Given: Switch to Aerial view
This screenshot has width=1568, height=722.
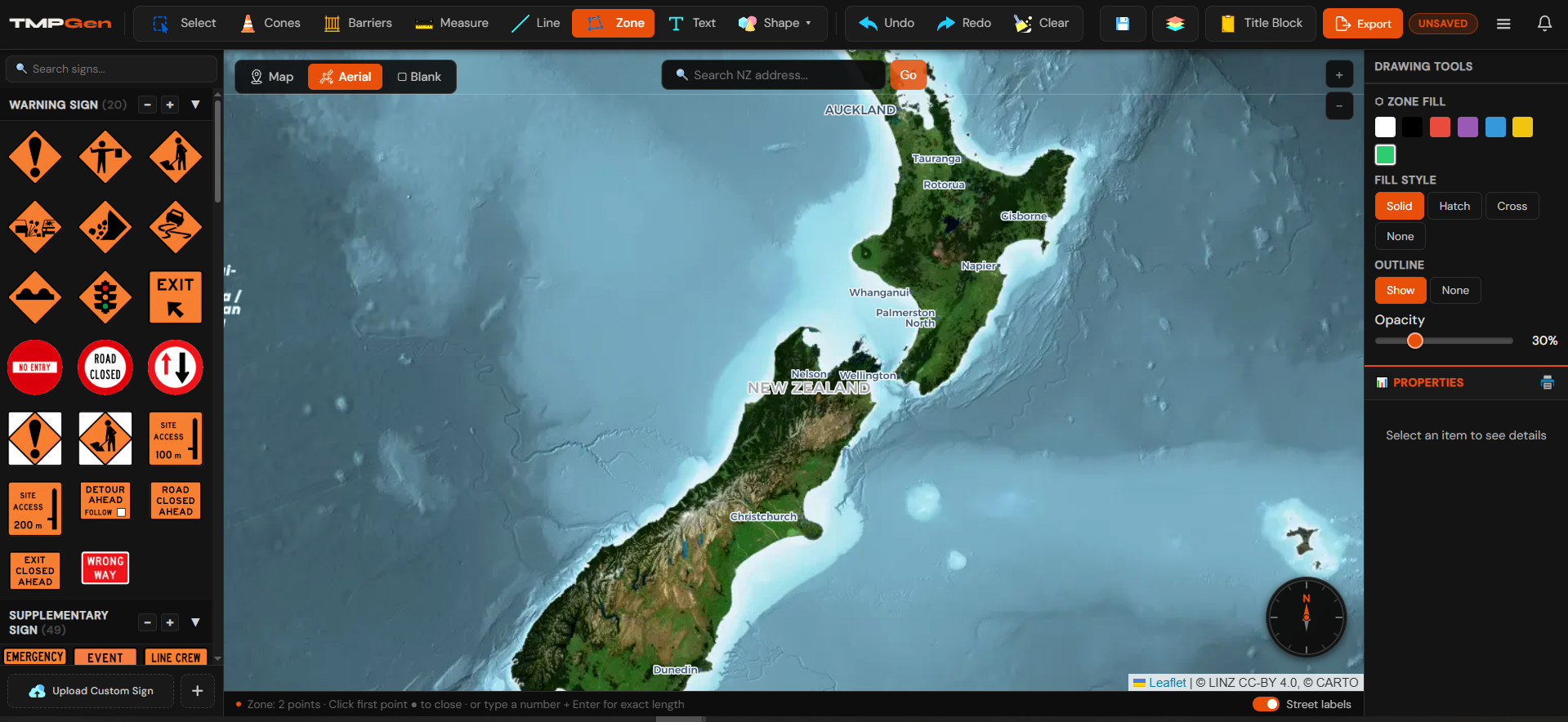Looking at the screenshot, I should click(345, 77).
